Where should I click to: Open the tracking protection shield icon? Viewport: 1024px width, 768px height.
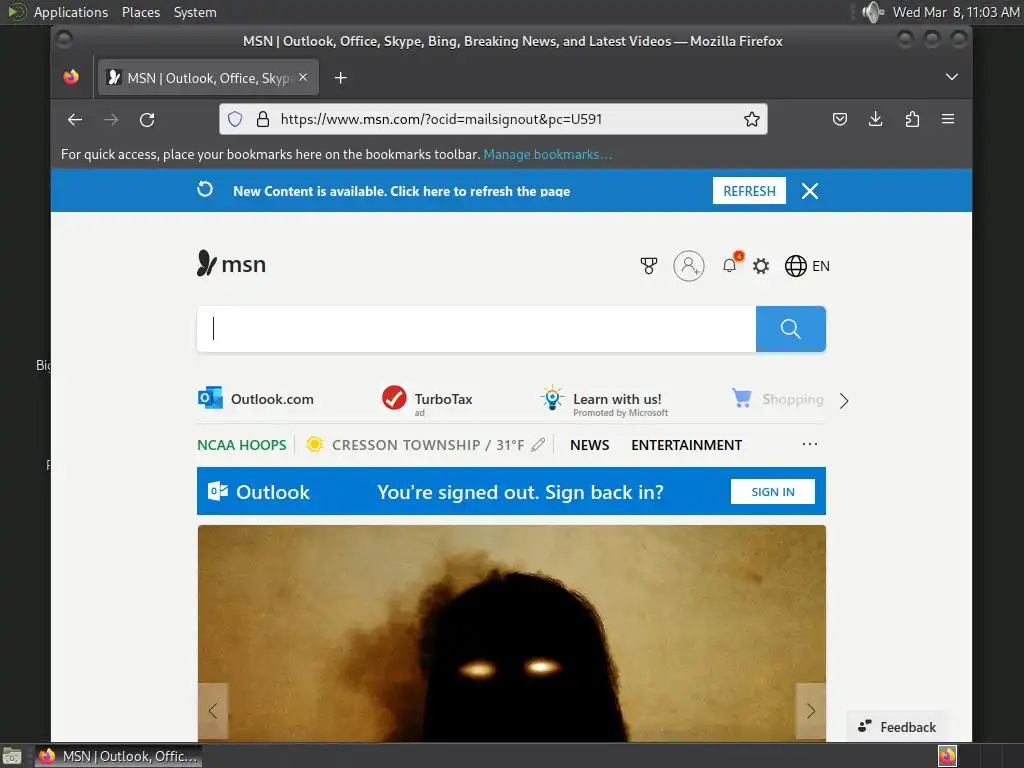(235, 119)
